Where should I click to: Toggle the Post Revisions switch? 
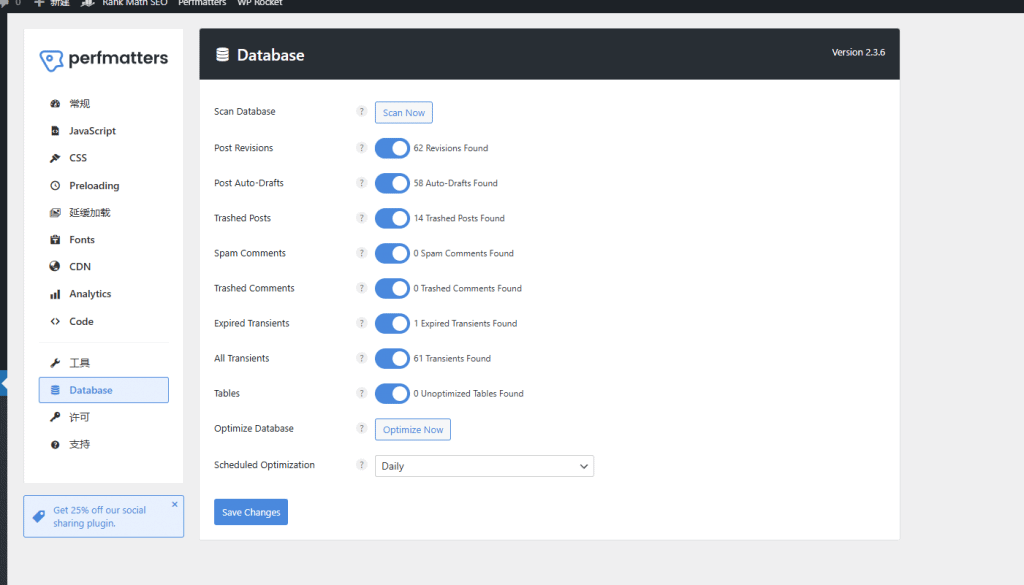(x=392, y=148)
